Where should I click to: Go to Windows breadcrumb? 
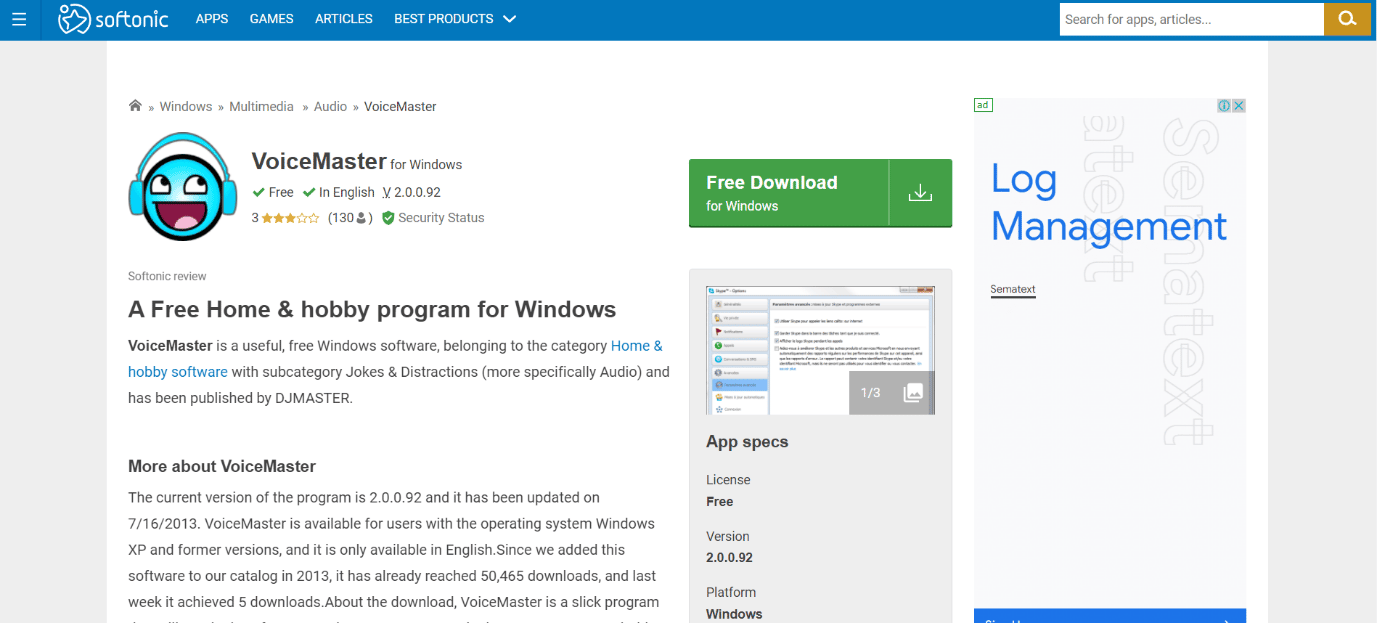(x=186, y=106)
